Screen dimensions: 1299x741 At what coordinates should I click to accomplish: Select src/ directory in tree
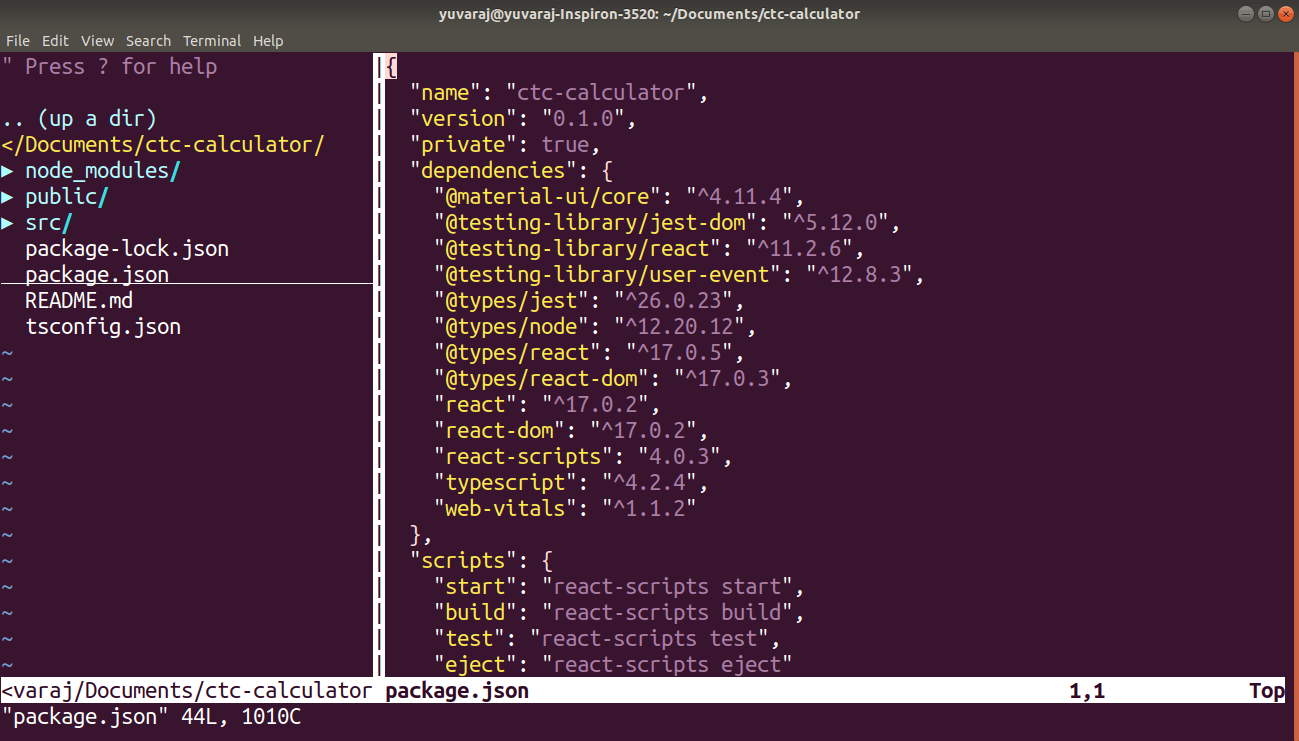point(49,223)
